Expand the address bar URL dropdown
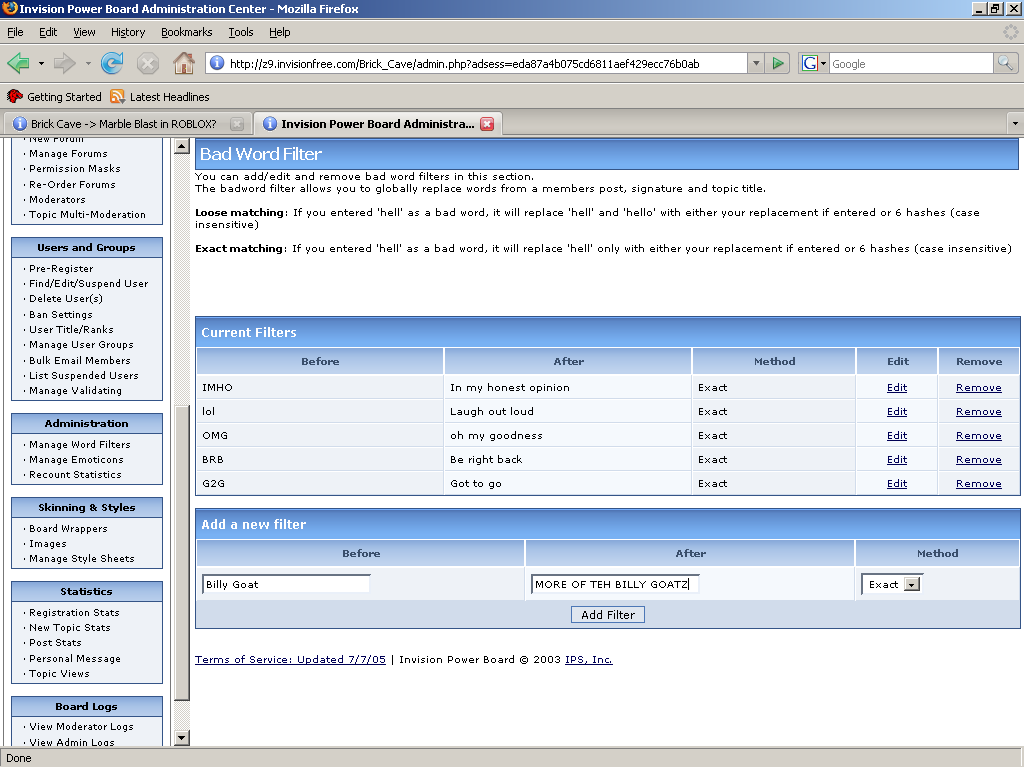The image size is (1024, 768). click(756, 63)
